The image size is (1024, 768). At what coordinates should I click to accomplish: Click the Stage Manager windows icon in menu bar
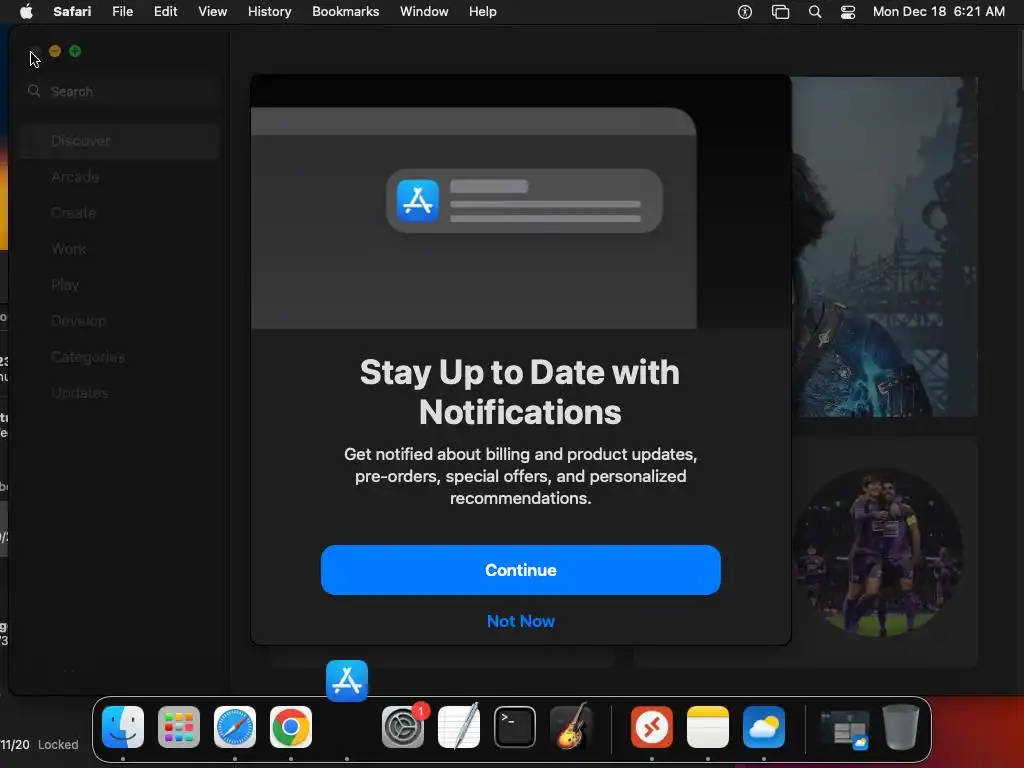[780, 12]
